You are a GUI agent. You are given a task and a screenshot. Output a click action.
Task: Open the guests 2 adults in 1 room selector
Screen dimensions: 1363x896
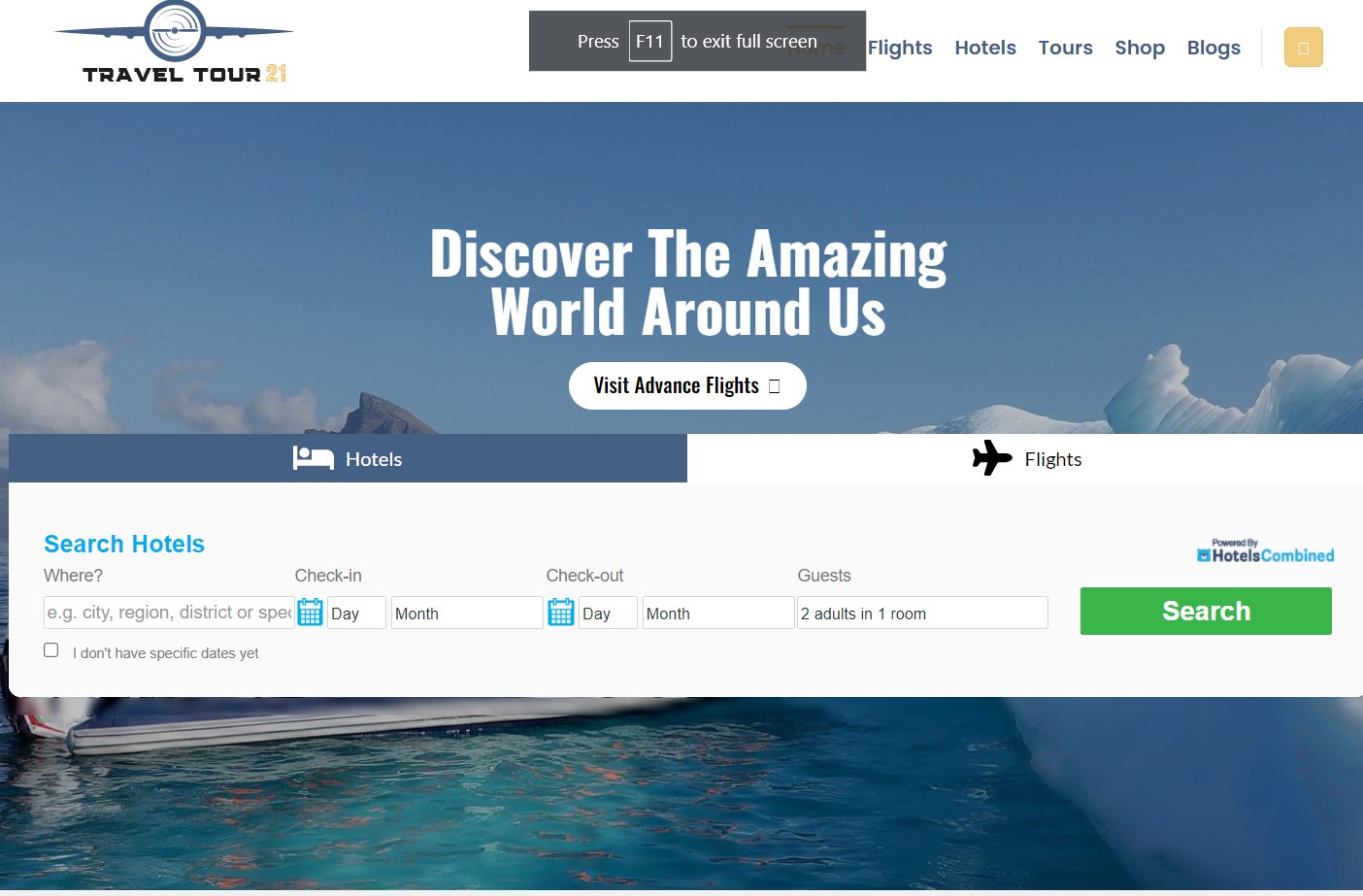[x=922, y=613]
